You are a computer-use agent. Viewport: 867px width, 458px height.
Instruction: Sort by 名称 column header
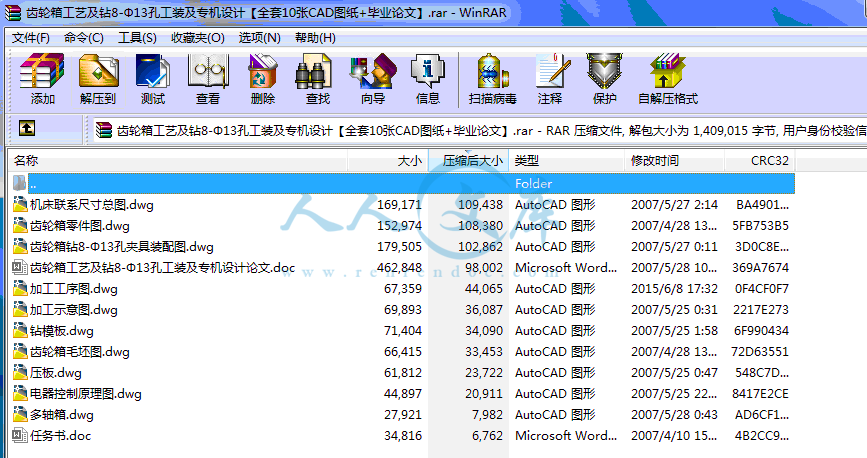click(x=177, y=160)
